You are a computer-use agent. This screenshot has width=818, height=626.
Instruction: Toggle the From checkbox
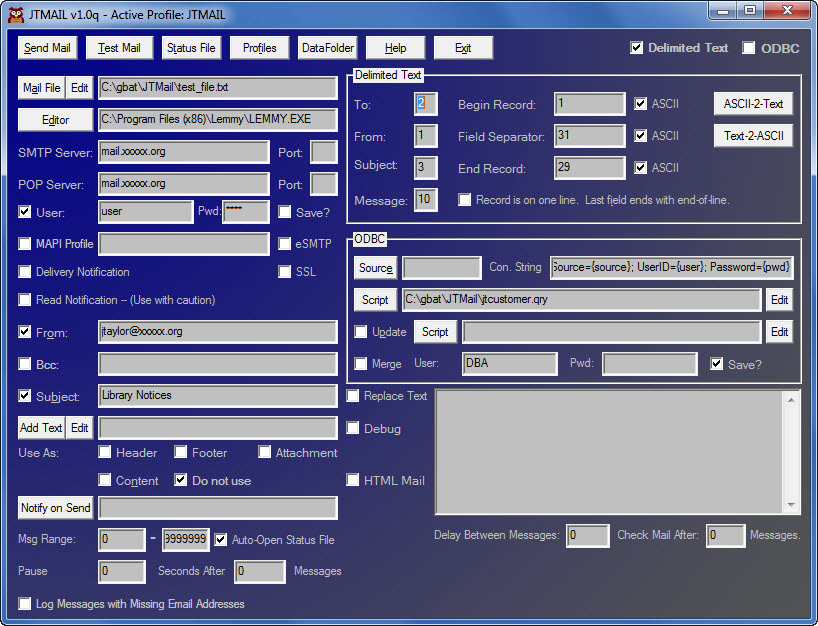click(25, 332)
